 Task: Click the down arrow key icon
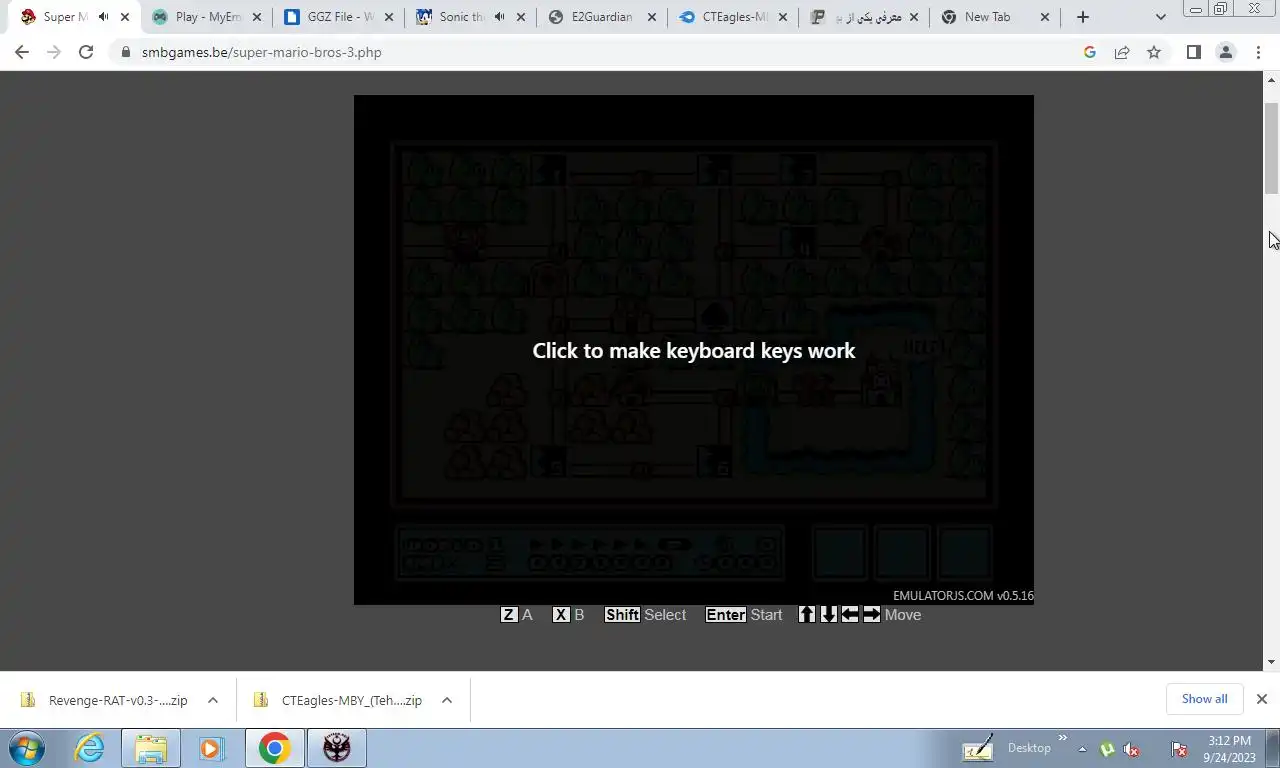(828, 614)
